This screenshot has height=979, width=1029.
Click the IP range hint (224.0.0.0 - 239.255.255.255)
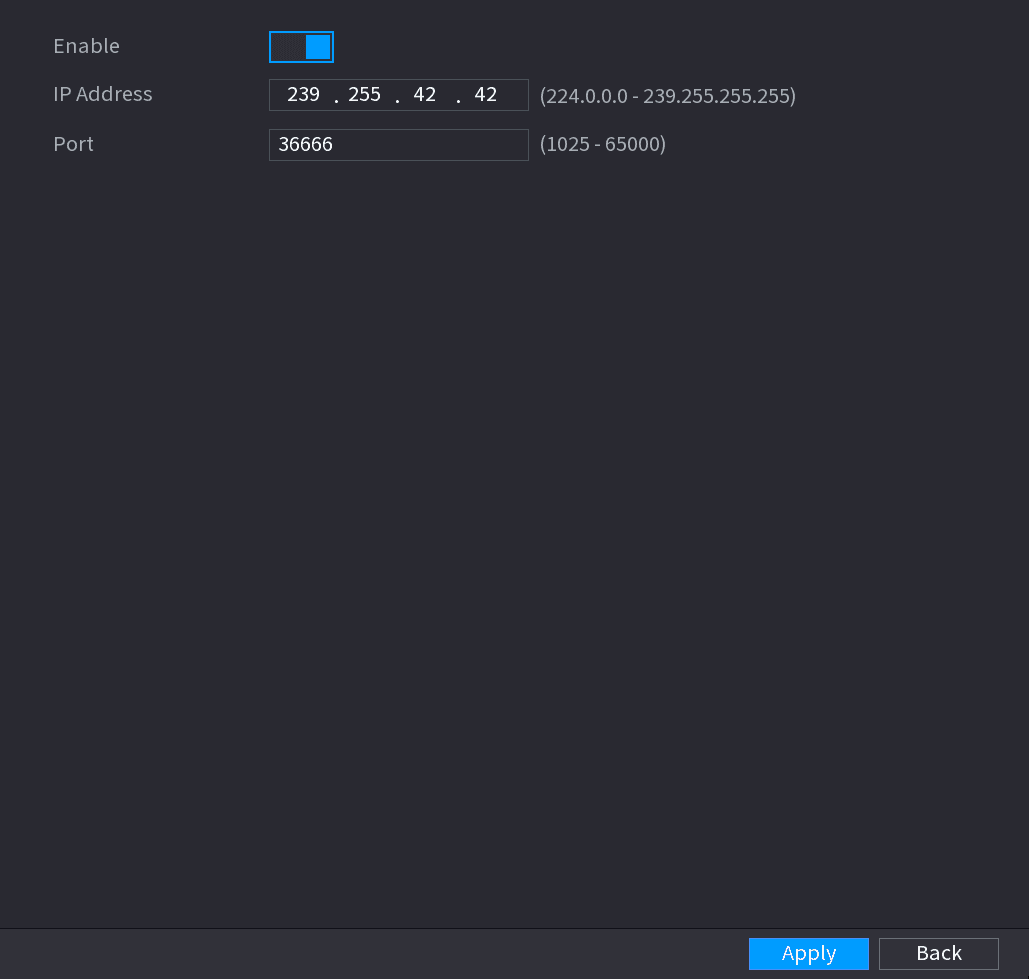[x=667, y=96]
